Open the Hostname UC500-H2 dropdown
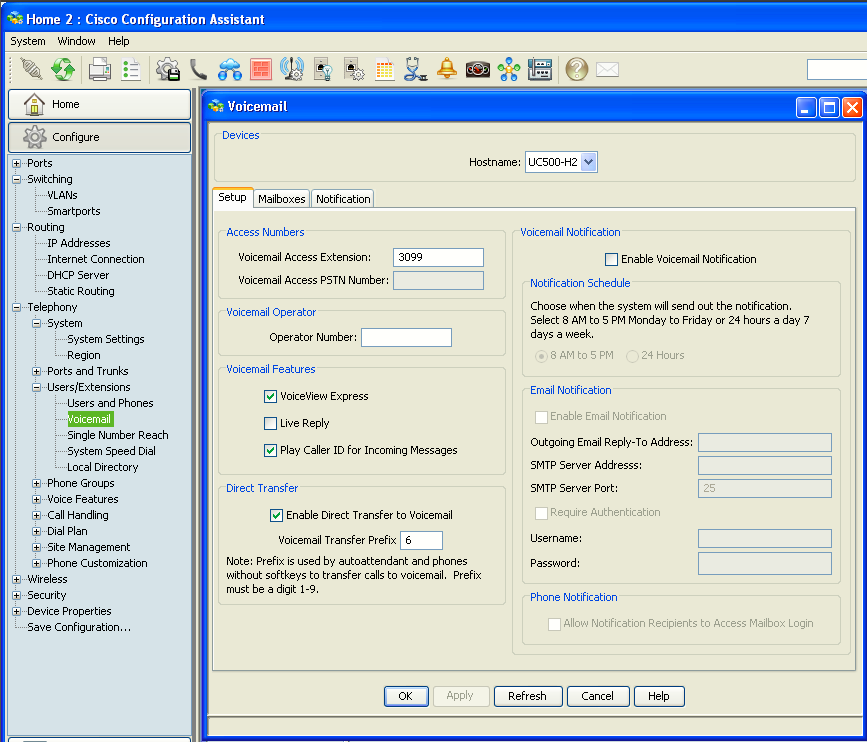Screen dimensions: 867x742 pyautogui.click(x=588, y=162)
